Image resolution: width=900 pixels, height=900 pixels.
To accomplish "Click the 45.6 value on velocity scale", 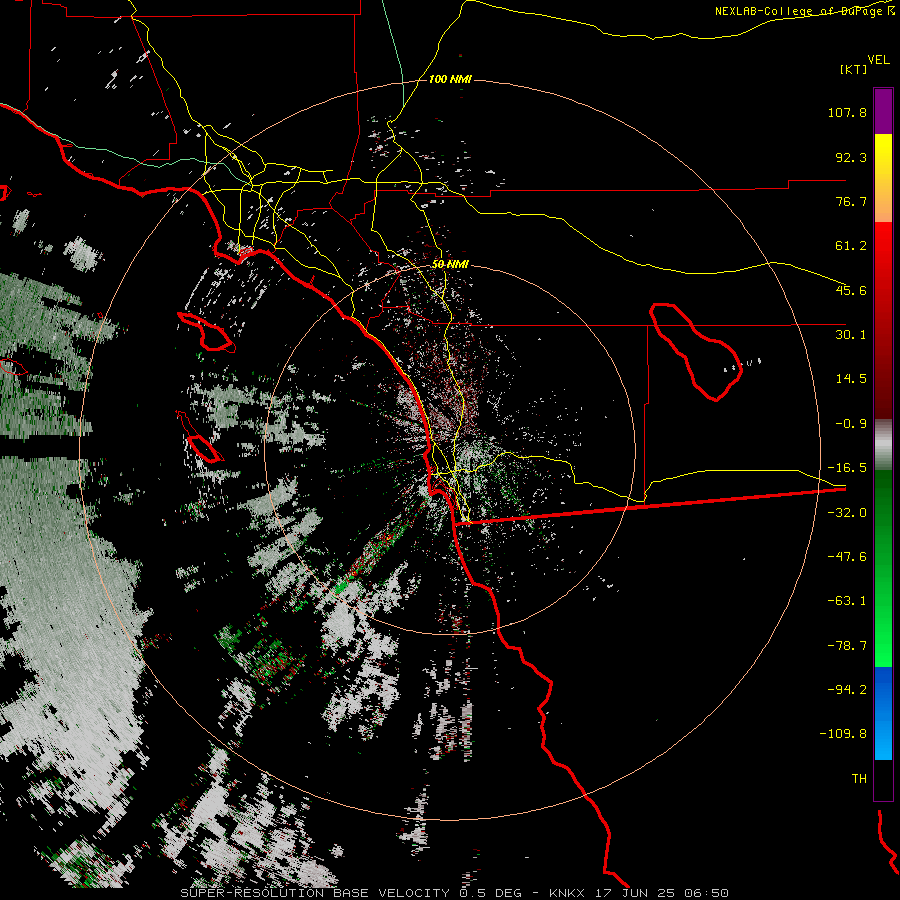I will 851,290.
